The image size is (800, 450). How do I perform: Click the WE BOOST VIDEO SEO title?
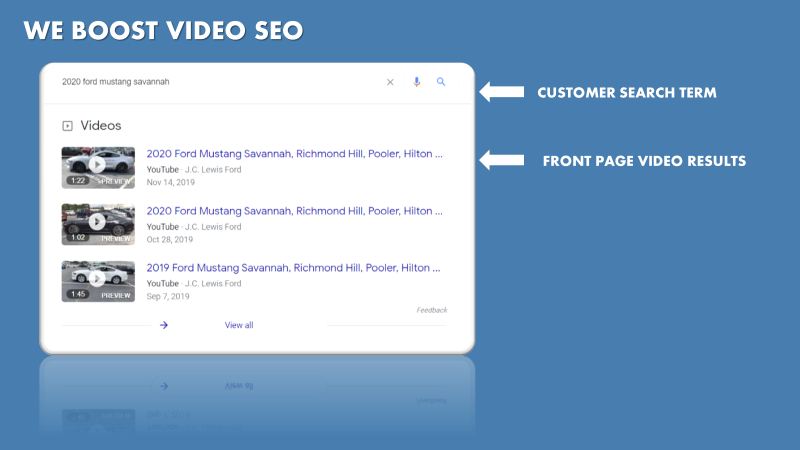[163, 30]
